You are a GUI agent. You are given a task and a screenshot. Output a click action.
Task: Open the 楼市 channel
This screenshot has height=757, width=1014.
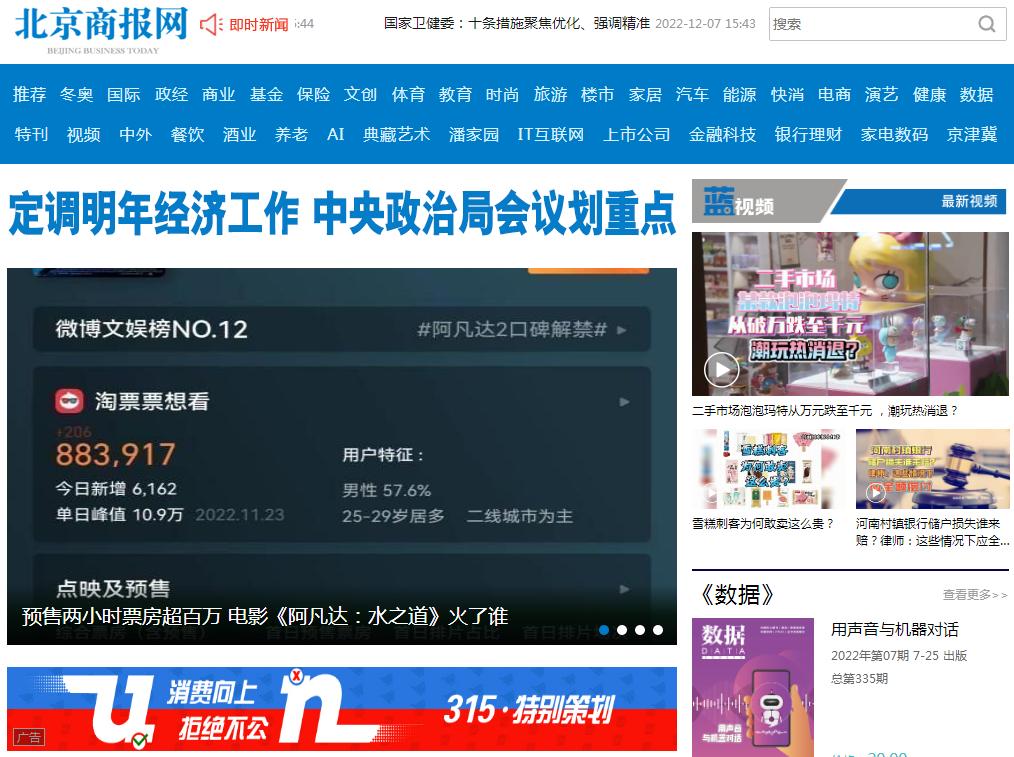(598, 94)
